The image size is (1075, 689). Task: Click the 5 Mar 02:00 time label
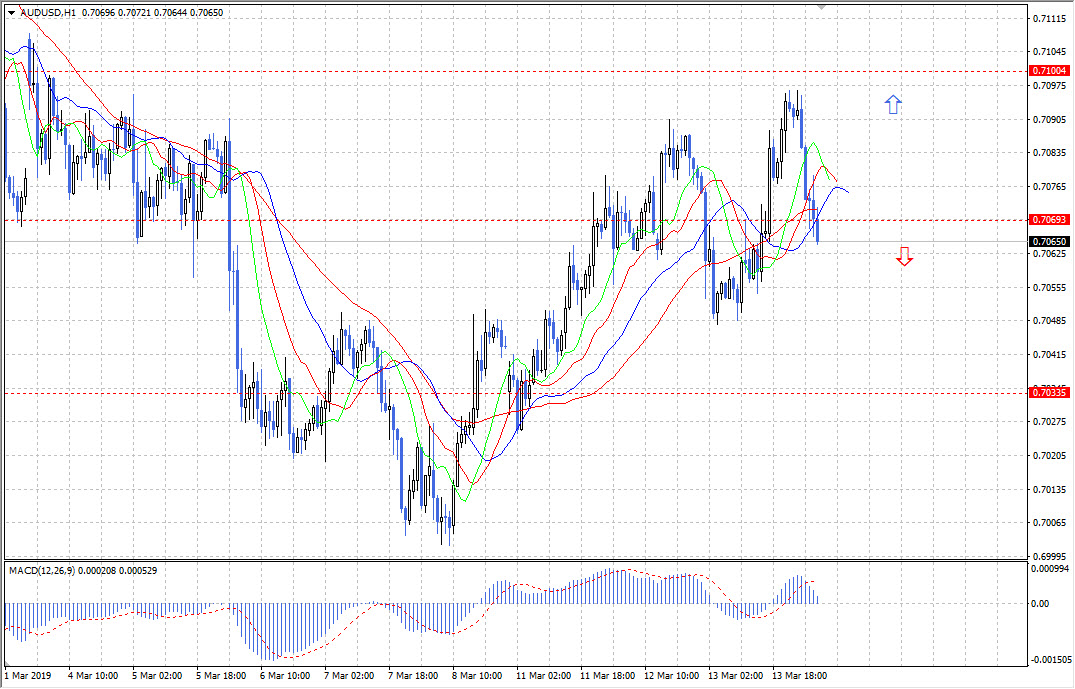click(x=158, y=676)
